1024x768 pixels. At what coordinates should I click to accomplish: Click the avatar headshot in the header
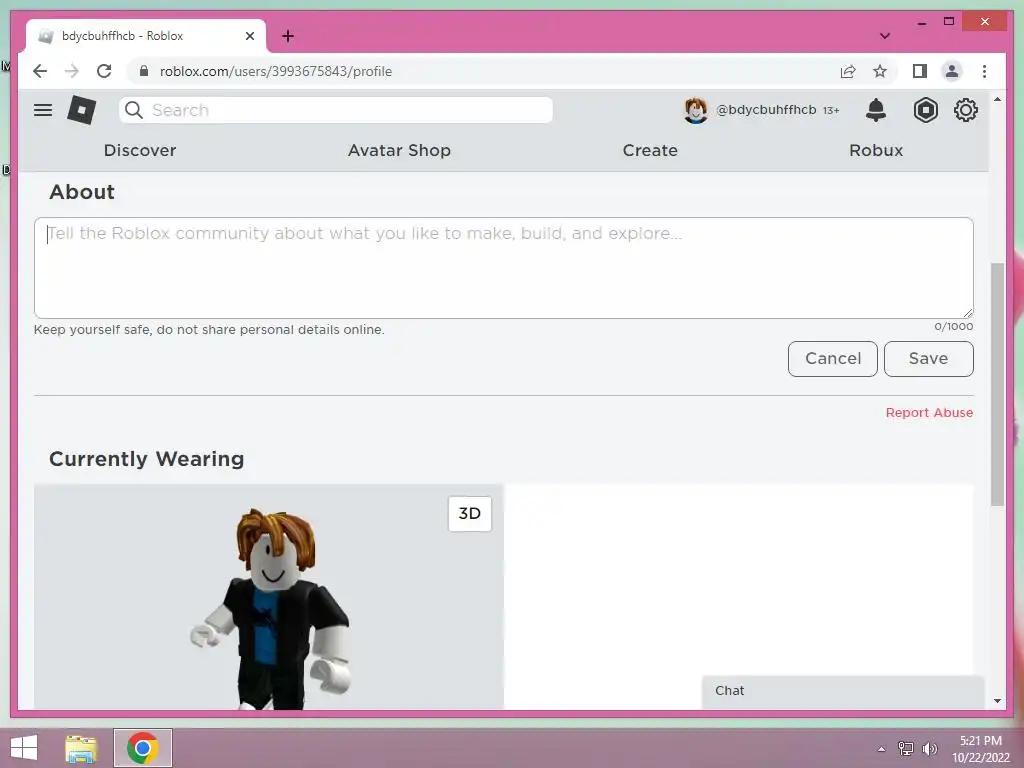pos(696,110)
